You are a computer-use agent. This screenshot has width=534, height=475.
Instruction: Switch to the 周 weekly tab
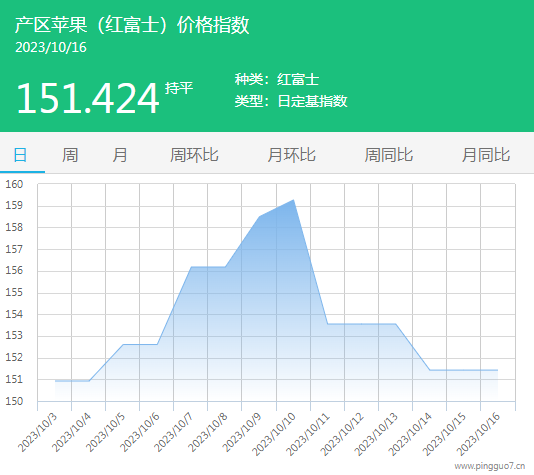70,155
